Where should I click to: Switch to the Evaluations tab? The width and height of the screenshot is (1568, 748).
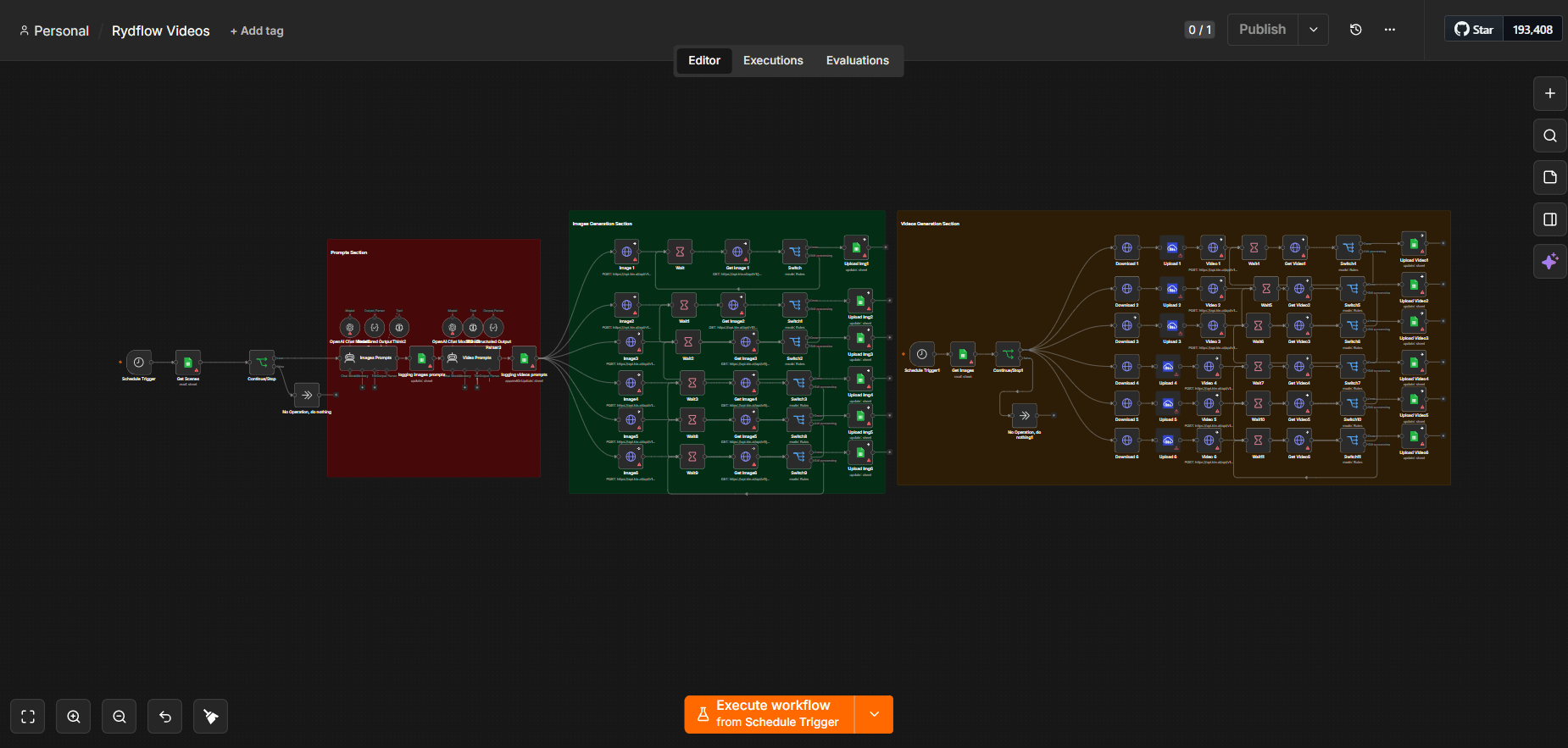[857, 60]
